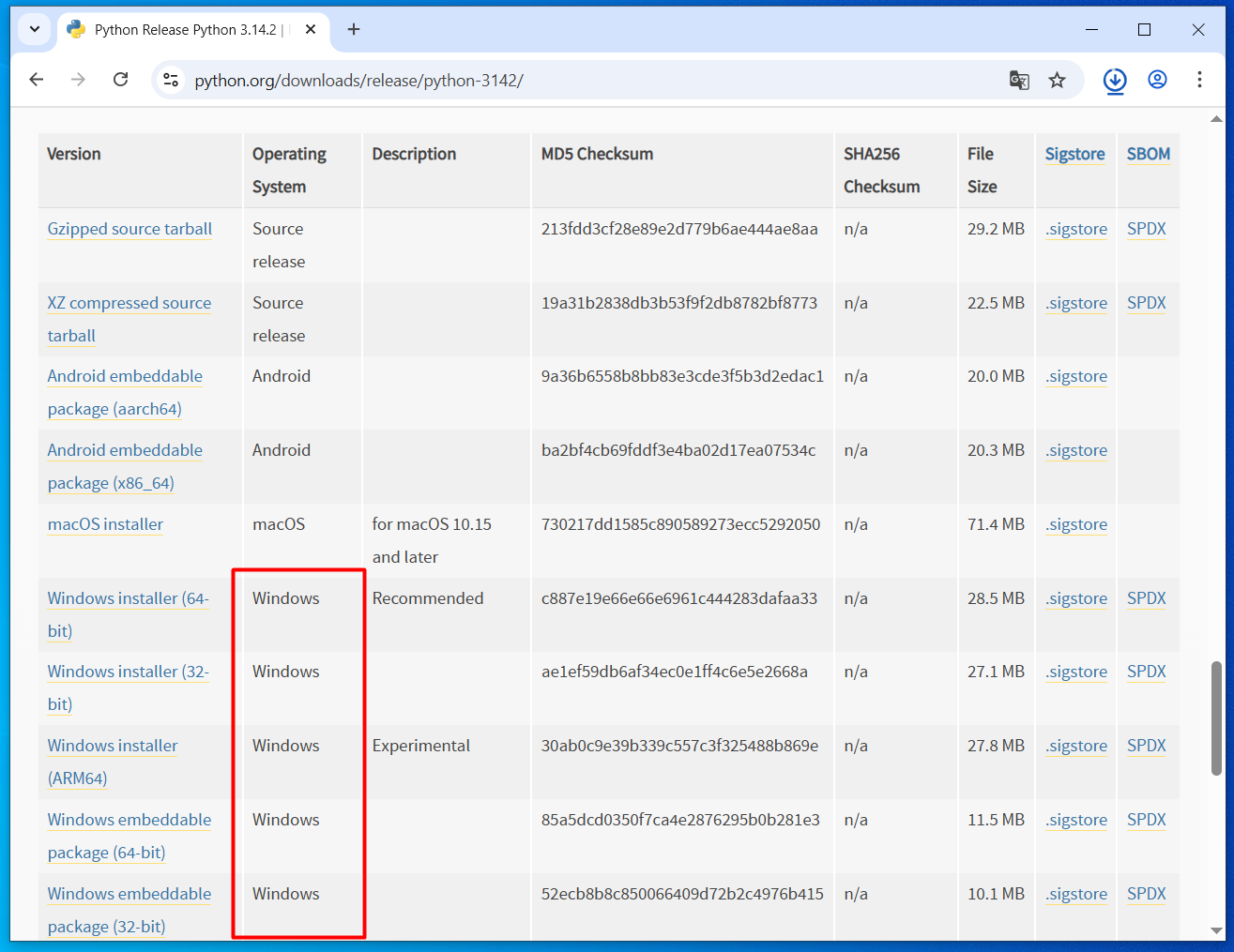Image resolution: width=1234 pixels, height=952 pixels.
Task: Open the translate page icon
Action: [1019, 81]
